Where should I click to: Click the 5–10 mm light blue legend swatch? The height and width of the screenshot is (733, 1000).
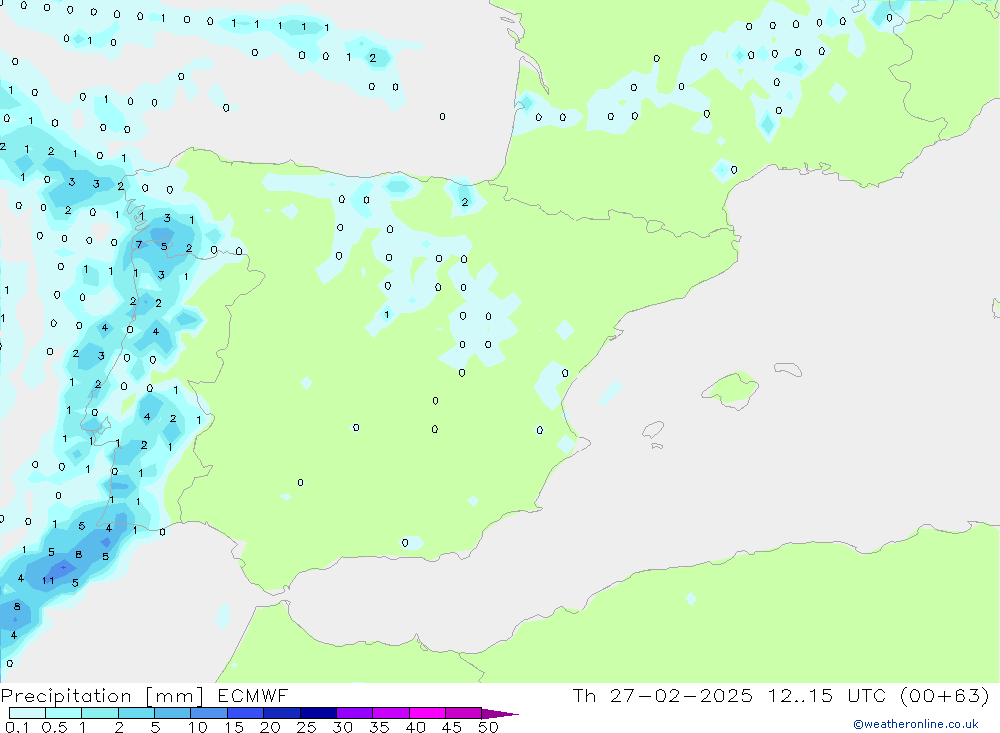[x=173, y=713]
